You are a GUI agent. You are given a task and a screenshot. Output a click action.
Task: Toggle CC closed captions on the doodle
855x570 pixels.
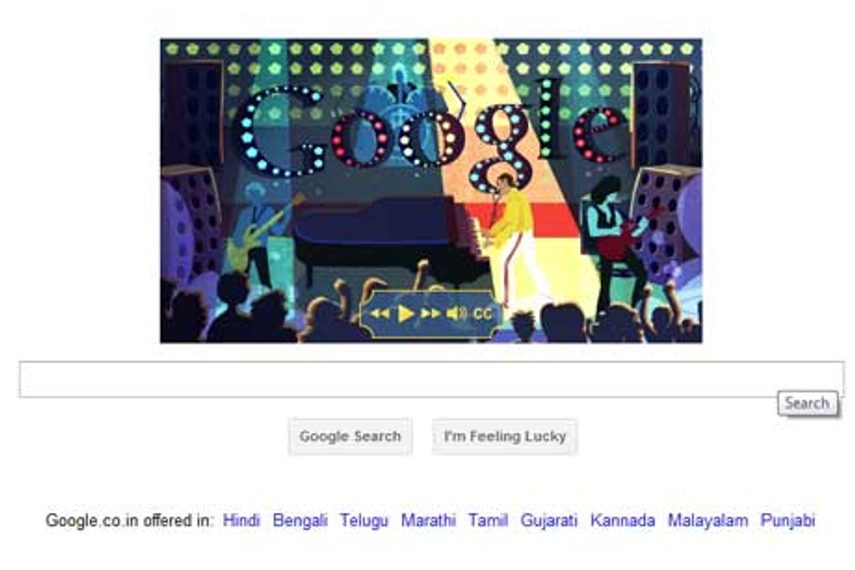482,314
